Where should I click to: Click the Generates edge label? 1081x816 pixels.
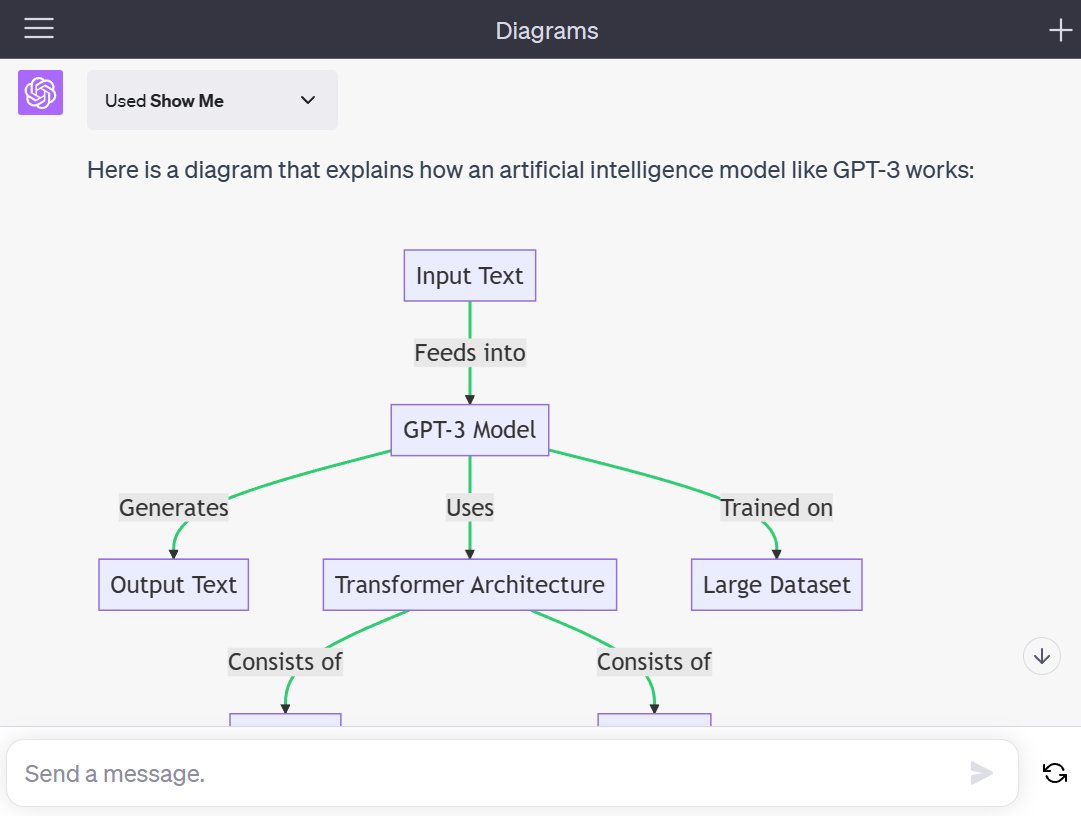(173, 508)
